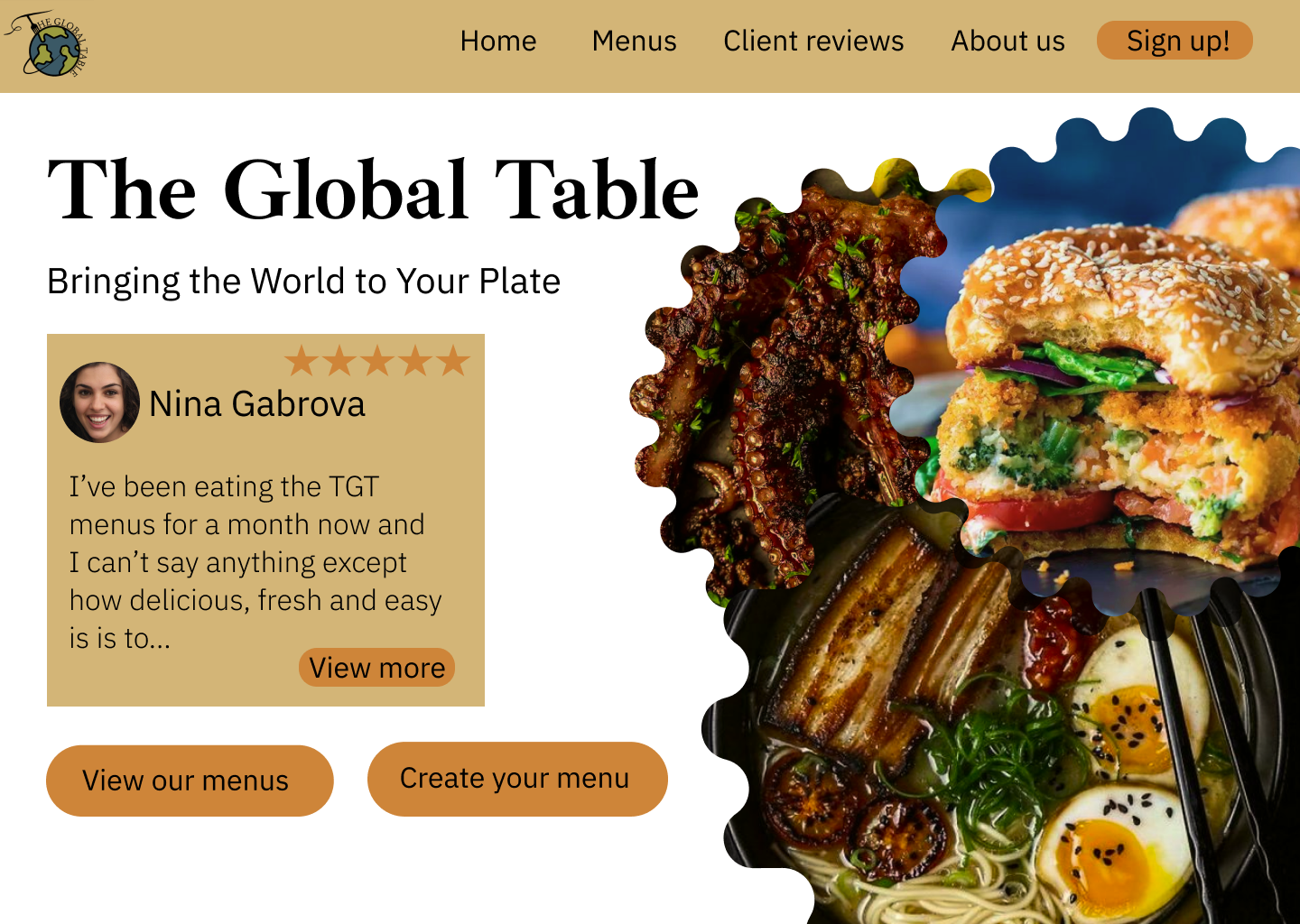The height and width of the screenshot is (924, 1300).
Task: Click View our menus button
Action: [190, 781]
